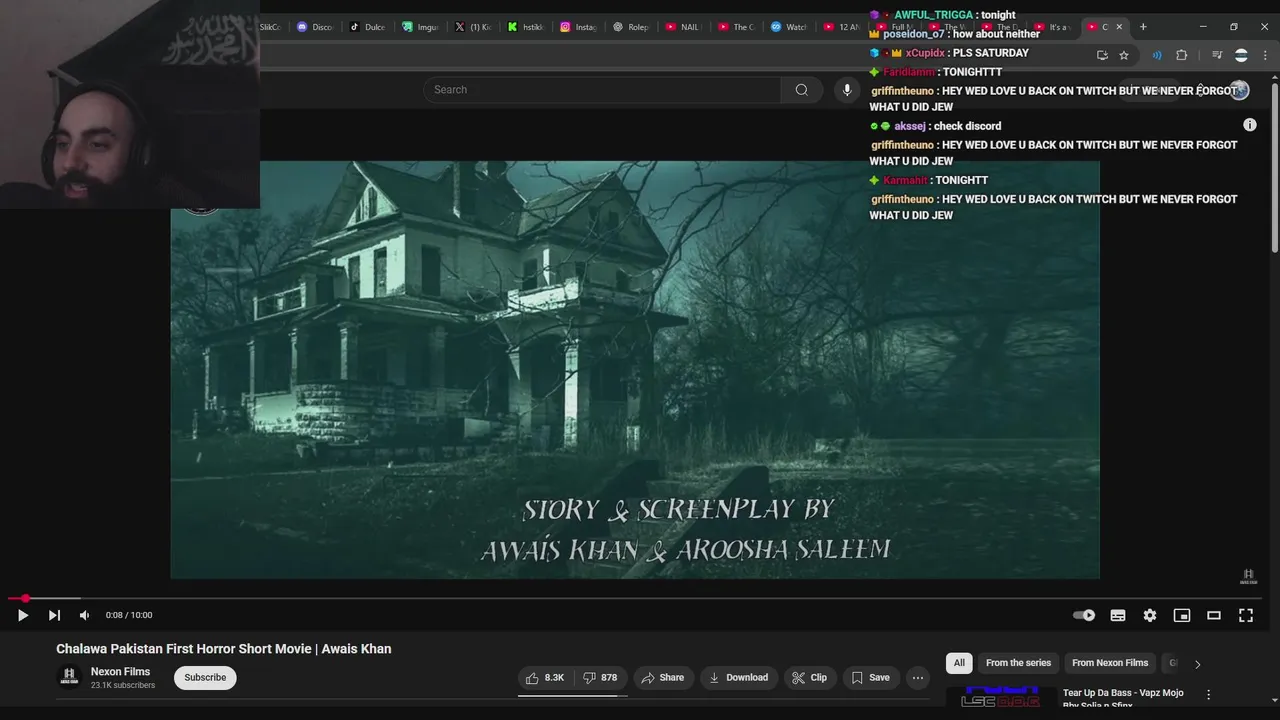The width and height of the screenshot is (1280, 720).
Task: Switch to the NAIL YouTube tab
Action: tap(686, 27)
